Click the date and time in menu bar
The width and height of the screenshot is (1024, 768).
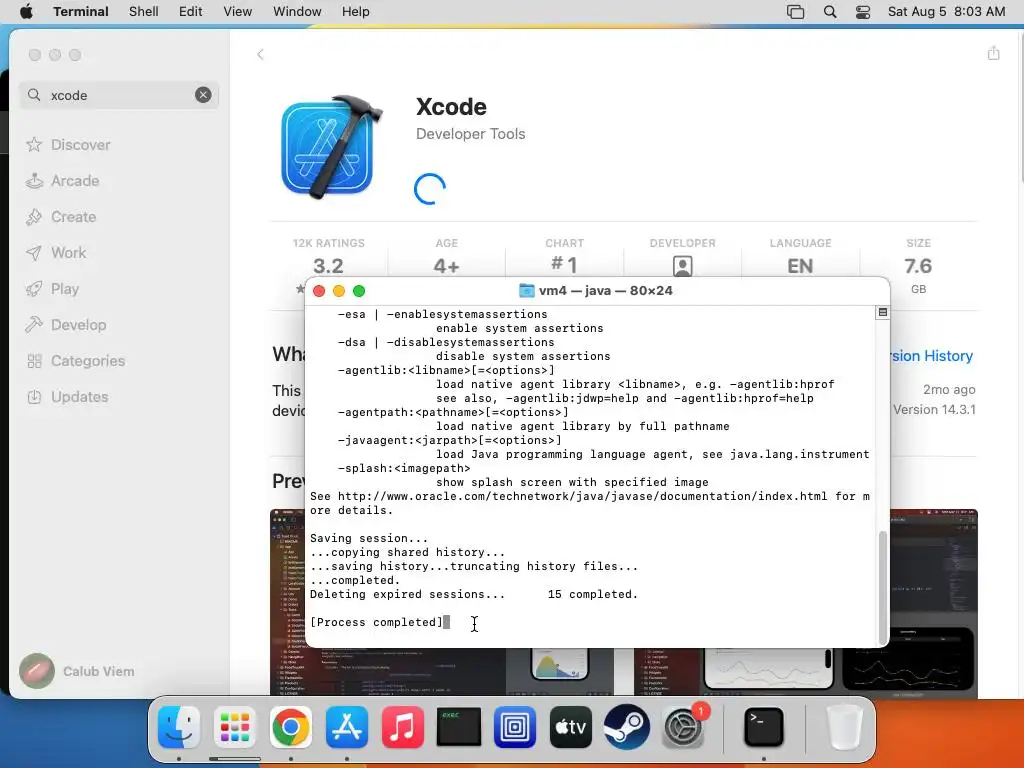point(946,12)
